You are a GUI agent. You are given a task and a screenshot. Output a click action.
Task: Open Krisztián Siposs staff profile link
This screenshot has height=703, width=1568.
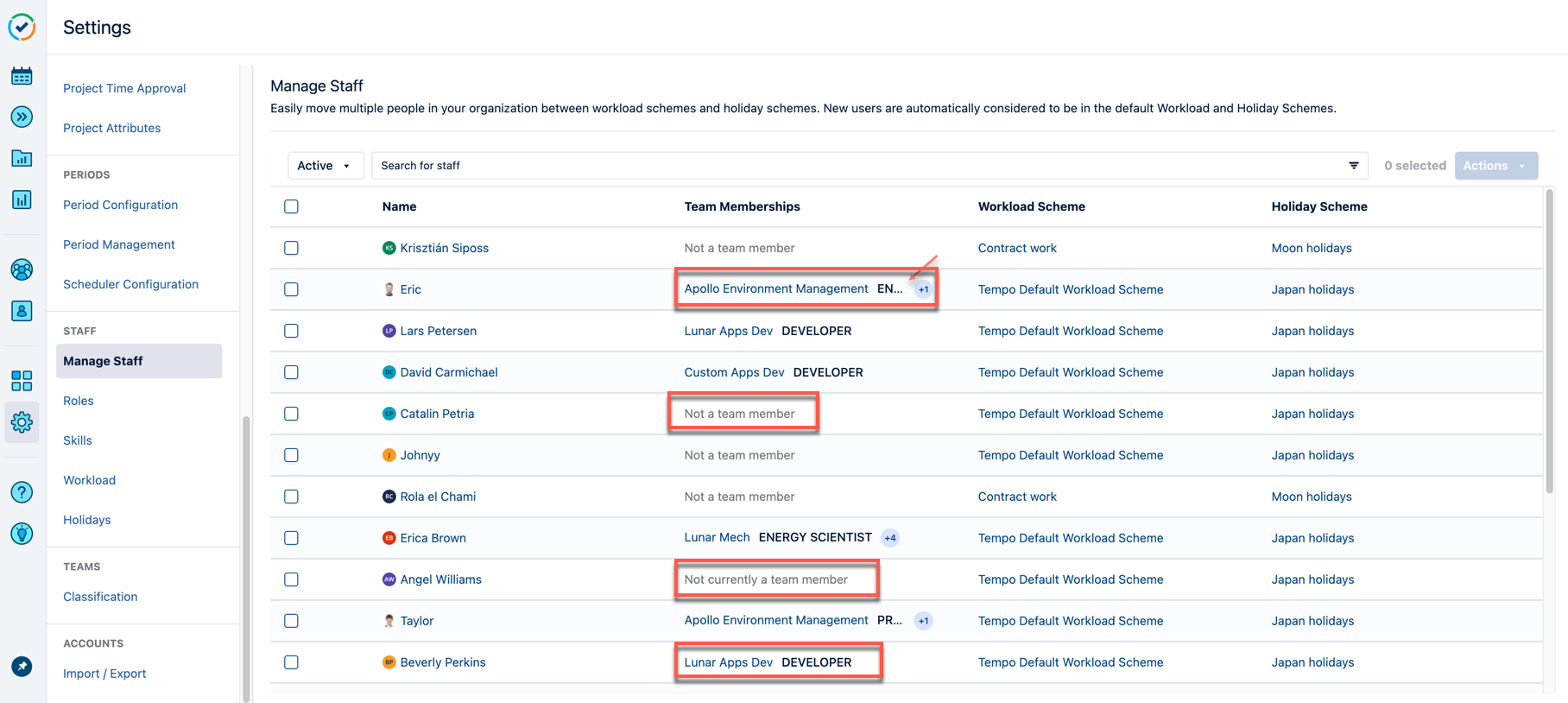tap(444, 248)
